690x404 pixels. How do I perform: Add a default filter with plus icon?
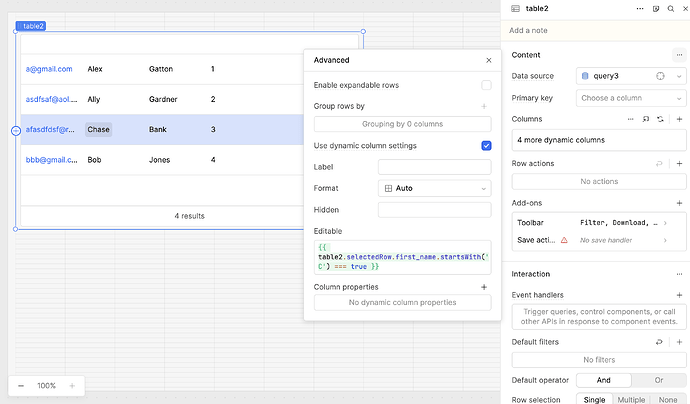click(679, 342)
